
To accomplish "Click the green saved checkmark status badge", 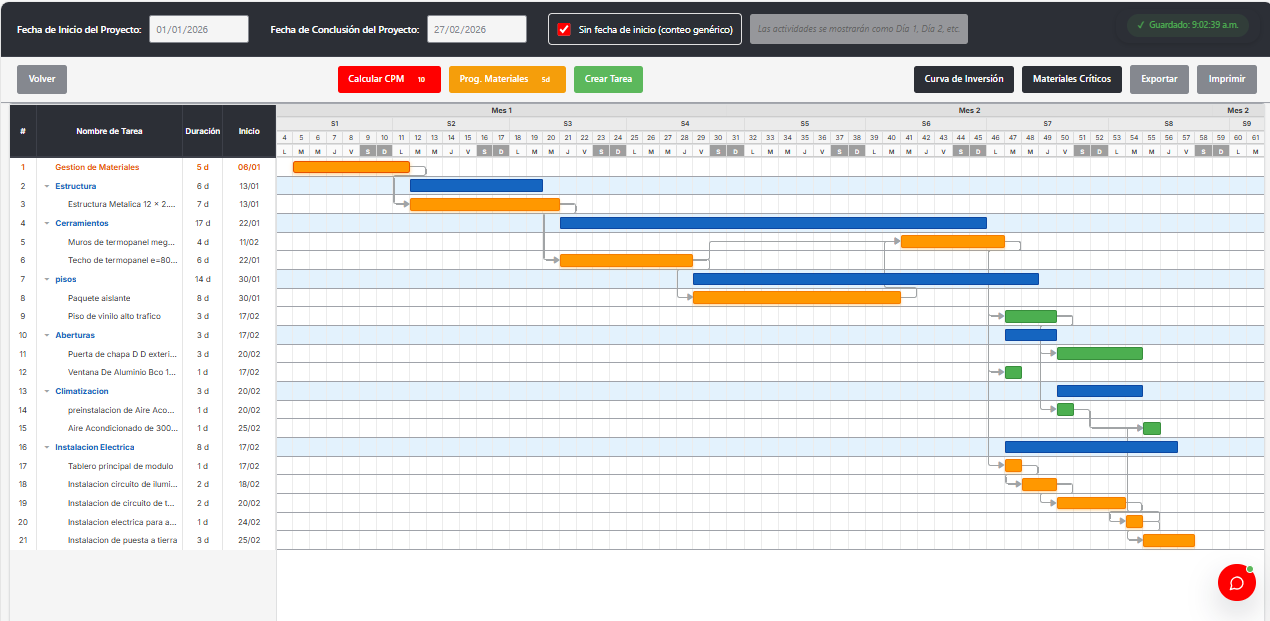I will 1188,25.
